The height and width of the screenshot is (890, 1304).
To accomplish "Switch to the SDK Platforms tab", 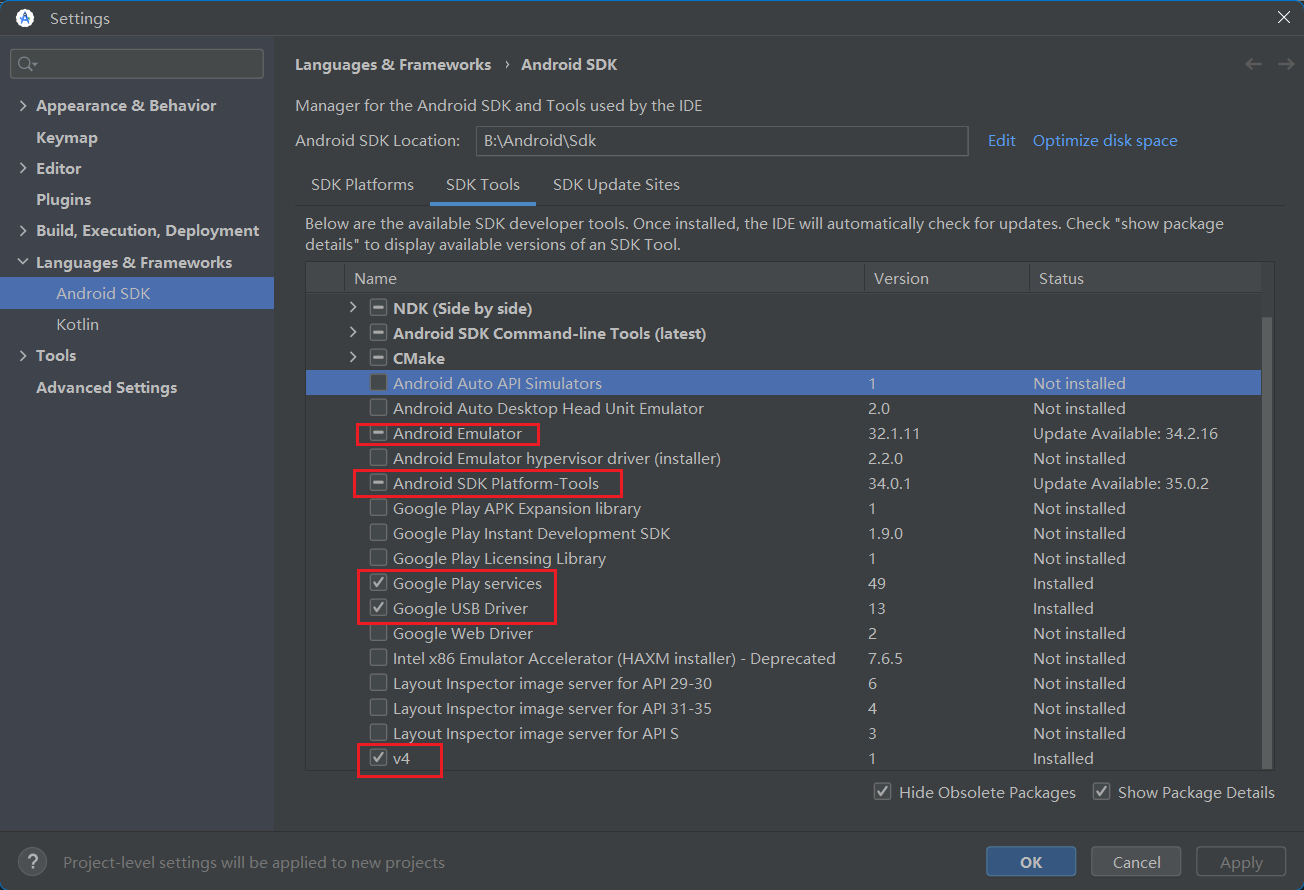I will point(362,185).
